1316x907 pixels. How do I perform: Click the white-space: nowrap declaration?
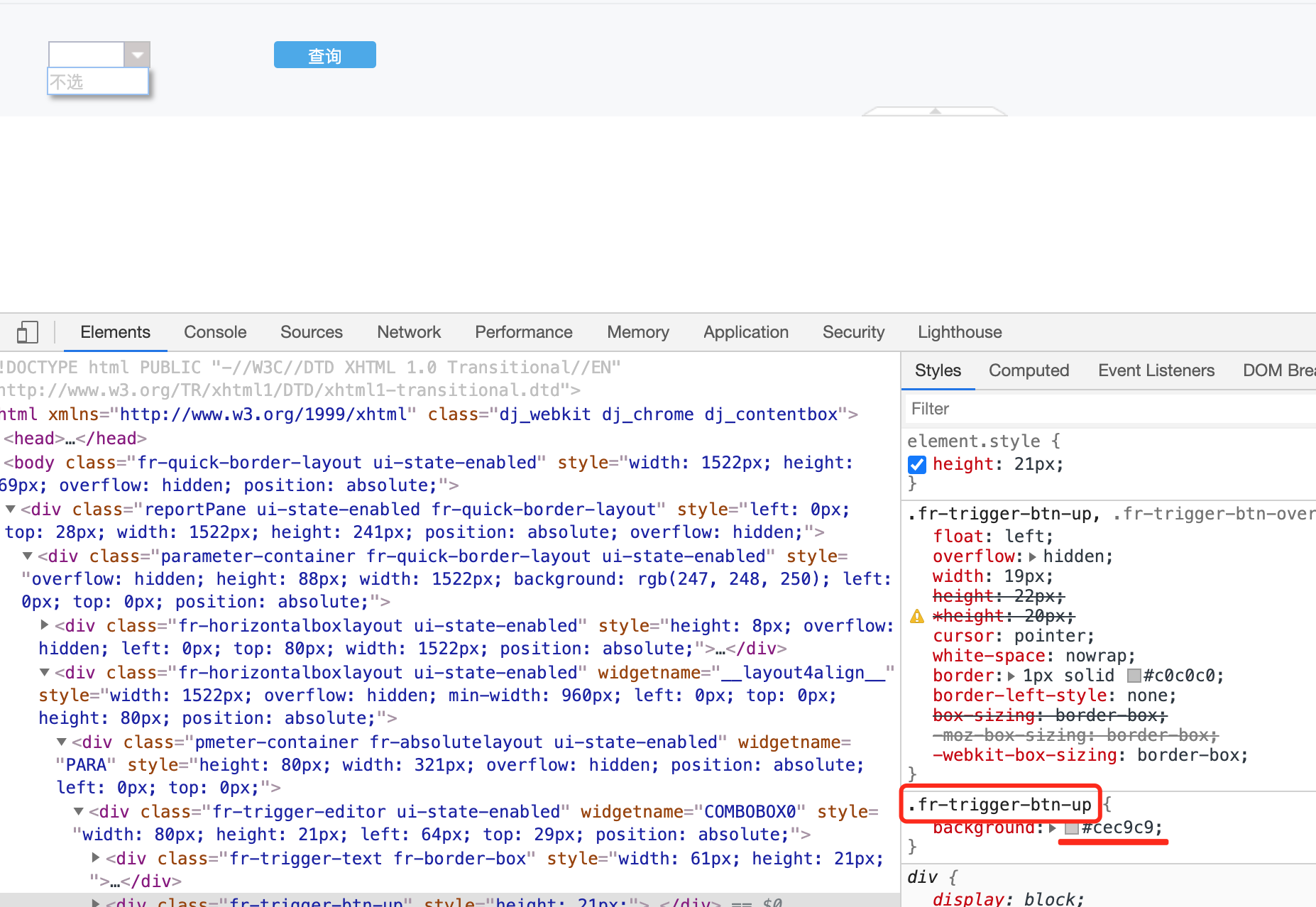tap(1034, 656)
